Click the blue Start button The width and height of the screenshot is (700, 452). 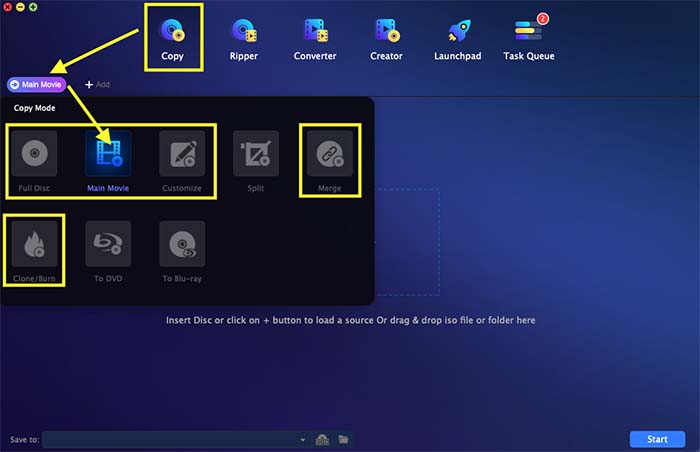tap(657, 439)
